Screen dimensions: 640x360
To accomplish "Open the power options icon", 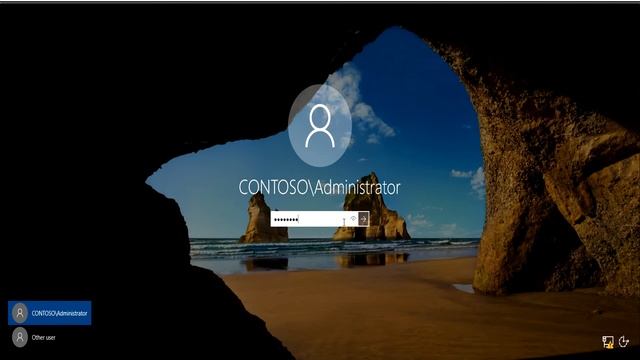I will [624, 341].
